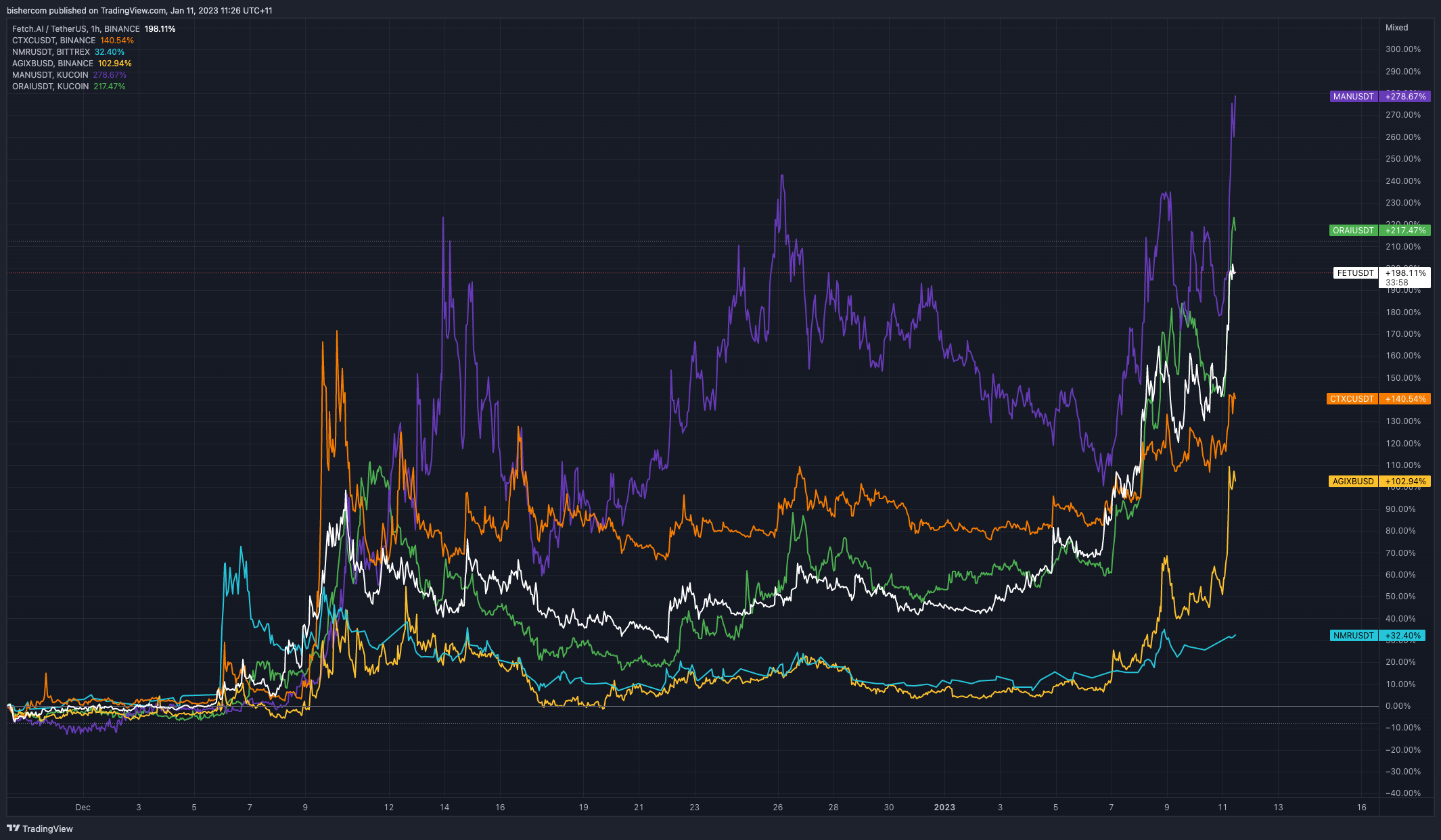This screenshot has width=1441, height=840.
Task: Open the Mixed scale mode label
Action: pos(1396,28)
